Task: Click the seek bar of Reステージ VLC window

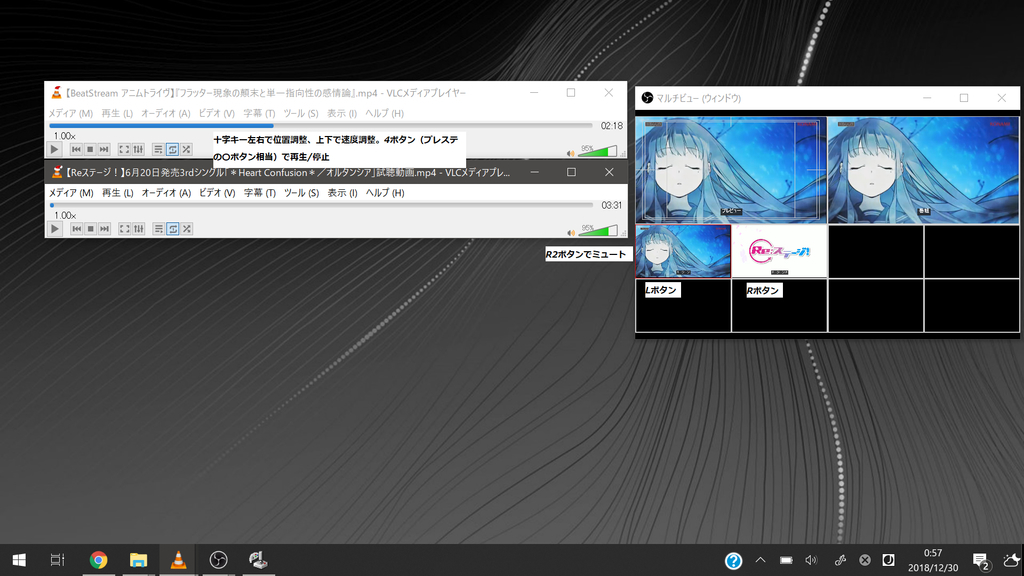Action: coord(321,205)
